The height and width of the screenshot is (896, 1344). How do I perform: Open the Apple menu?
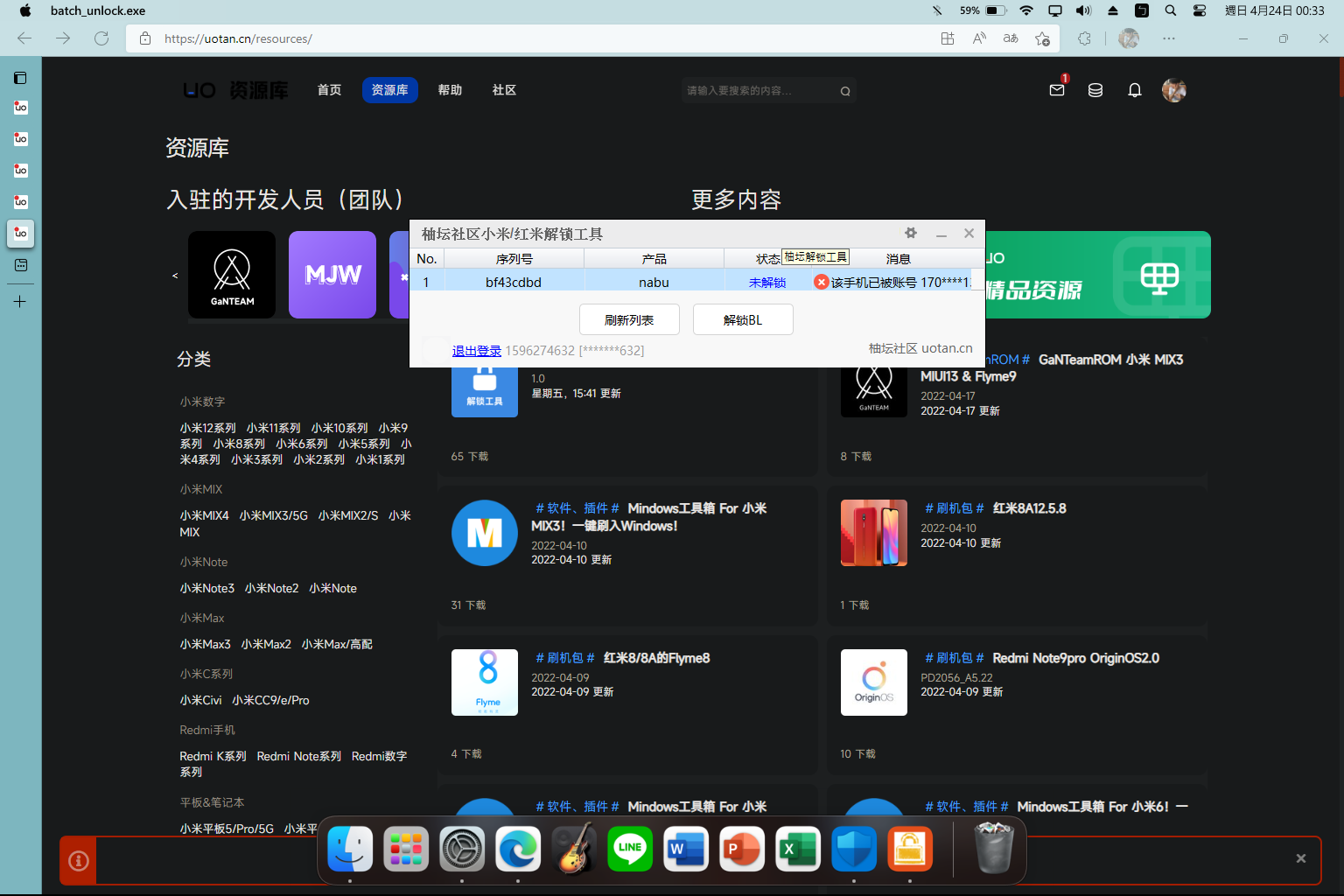click(x=25, y=10)
